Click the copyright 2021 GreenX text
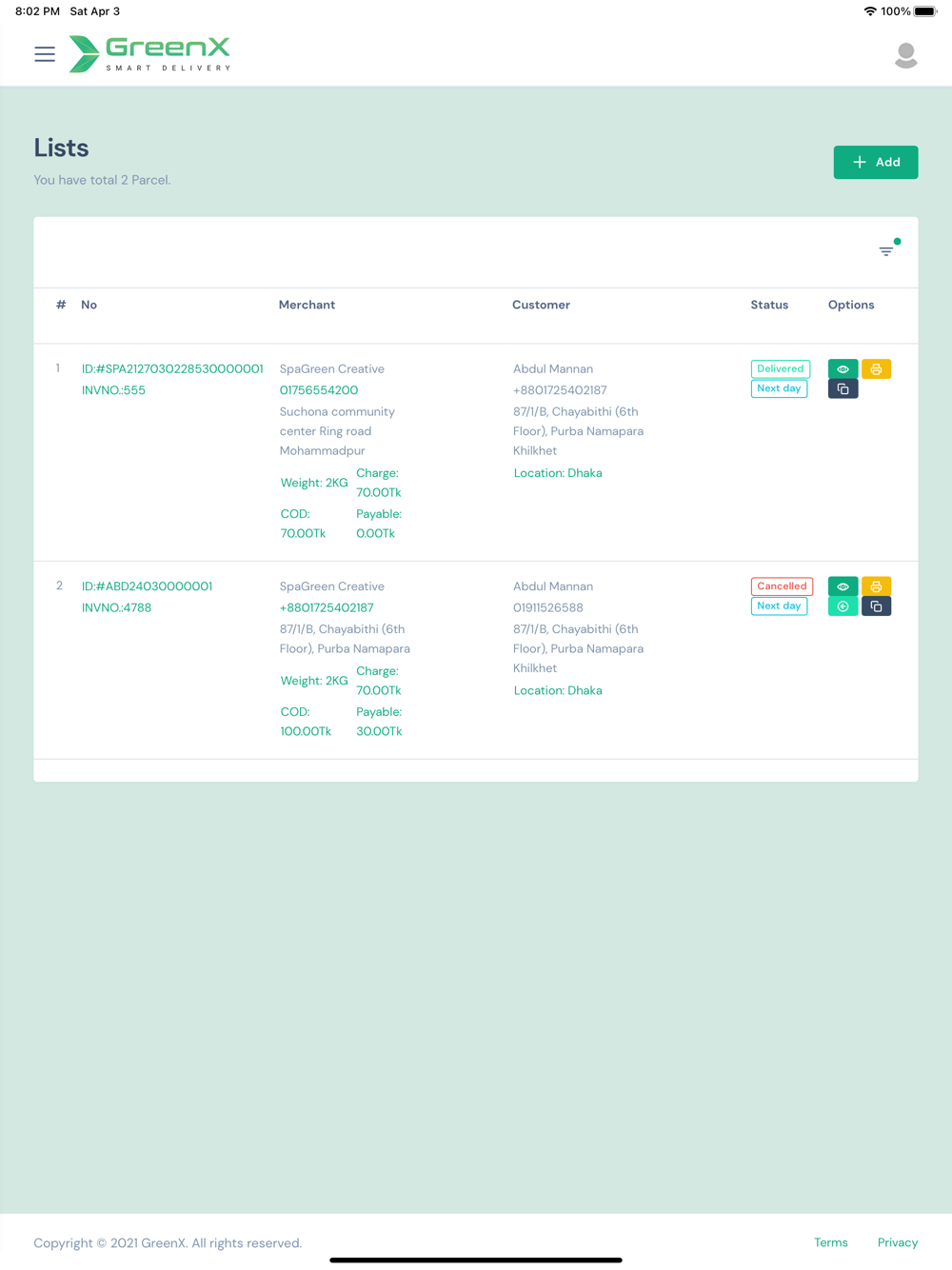Image resolution: width=952 pixels, height=1270 pixels. (x=168, y=1243)
